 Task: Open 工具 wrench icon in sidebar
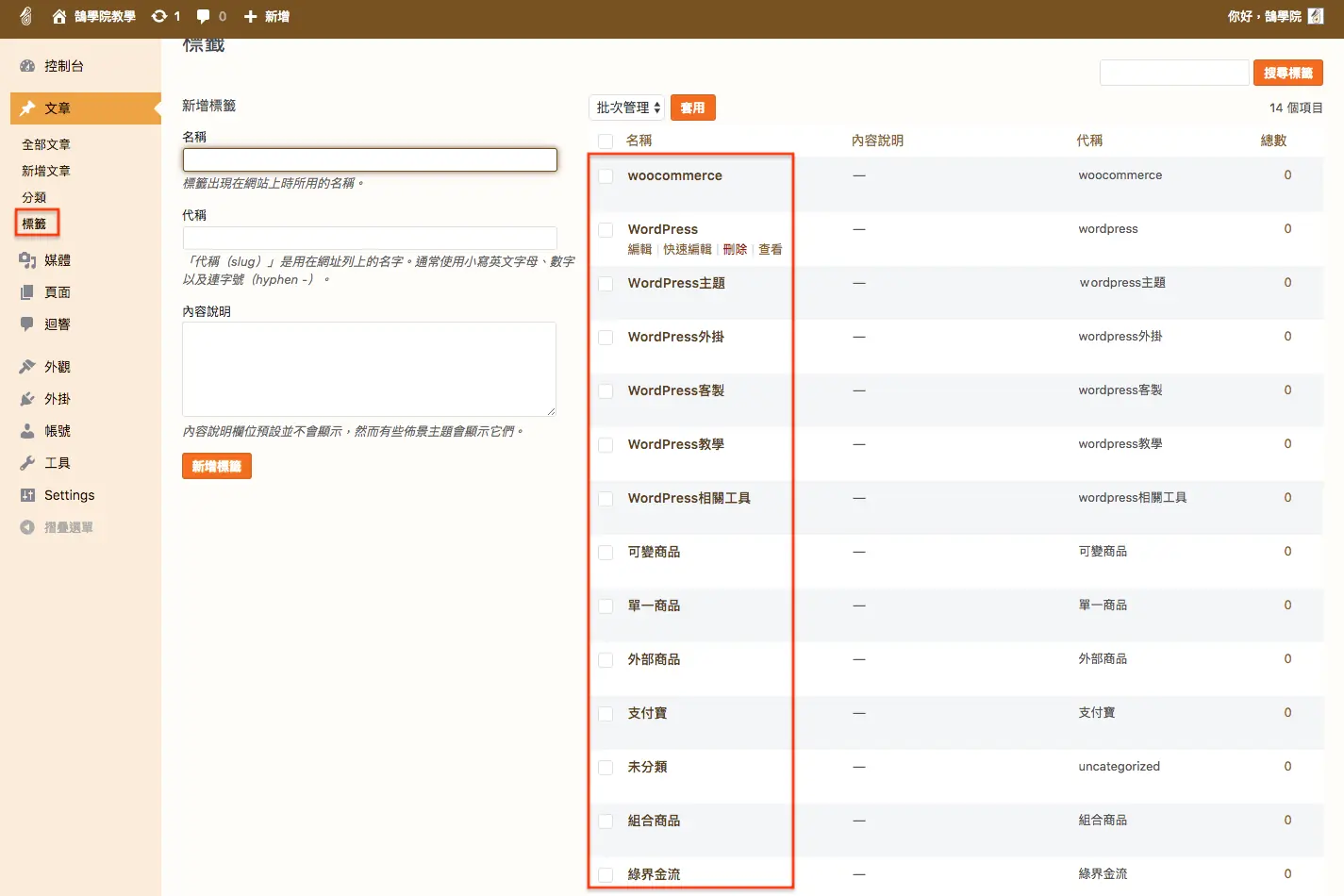[27, 463]
